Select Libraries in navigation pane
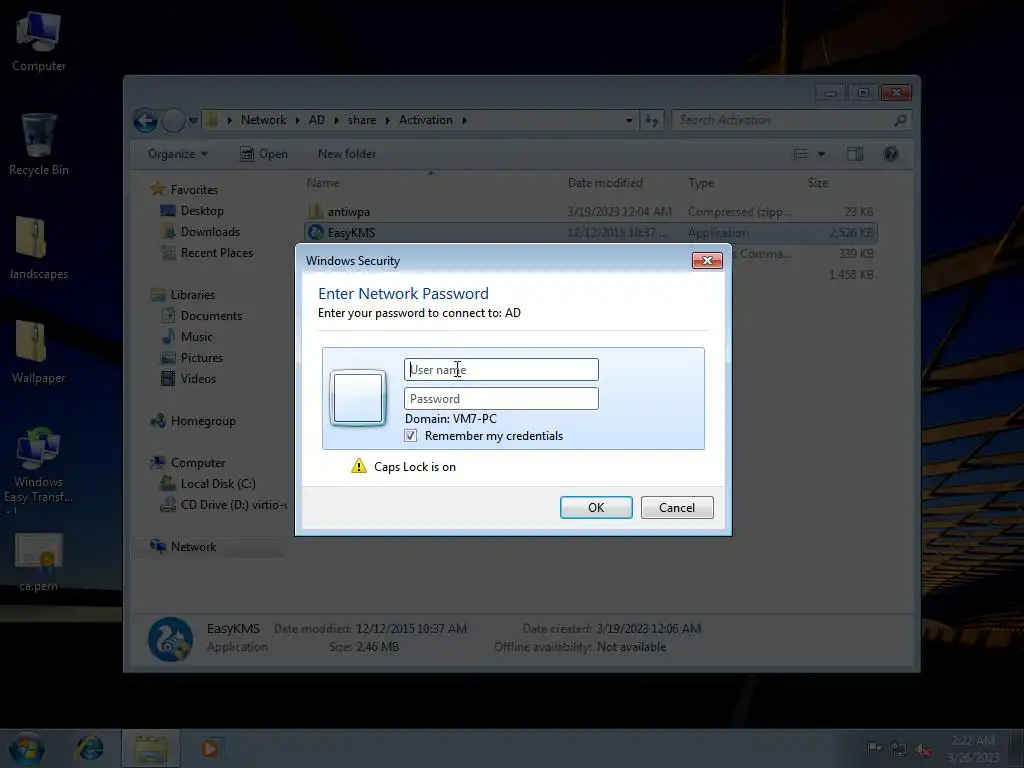The height and width of the screenshot is (768, 1024). [193, 295]
